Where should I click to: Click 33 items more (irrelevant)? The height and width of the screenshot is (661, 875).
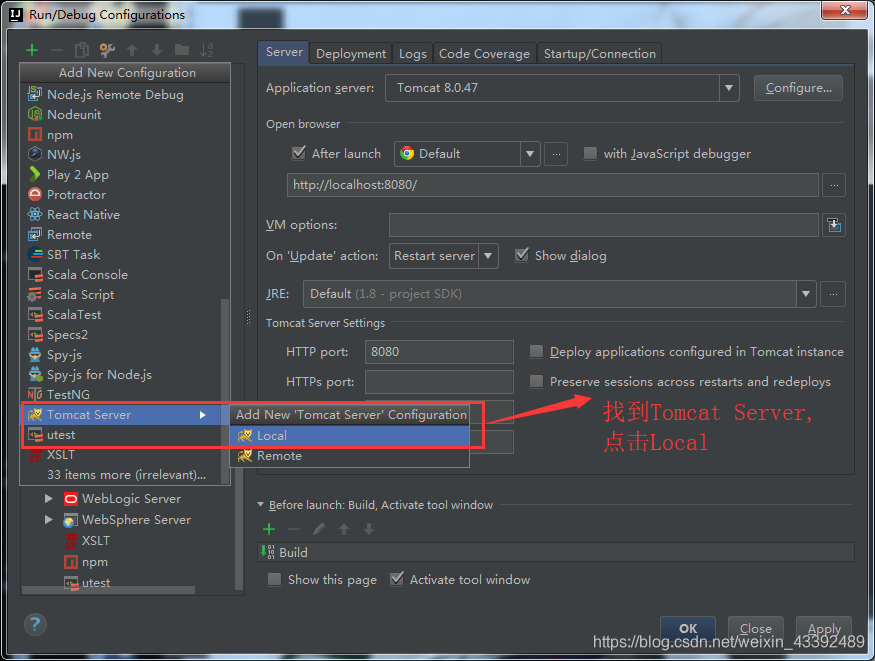126,475
